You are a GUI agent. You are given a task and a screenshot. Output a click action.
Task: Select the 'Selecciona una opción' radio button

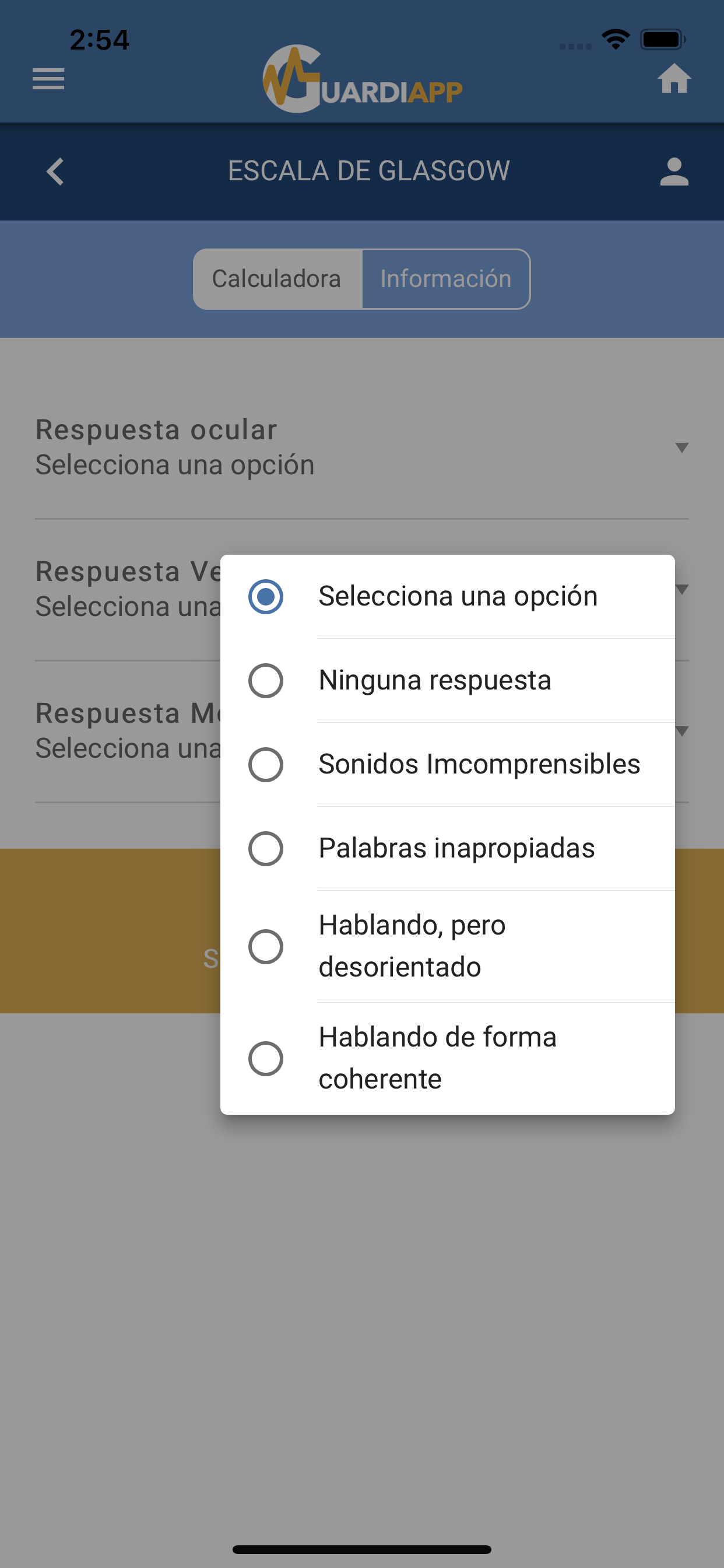266,597
